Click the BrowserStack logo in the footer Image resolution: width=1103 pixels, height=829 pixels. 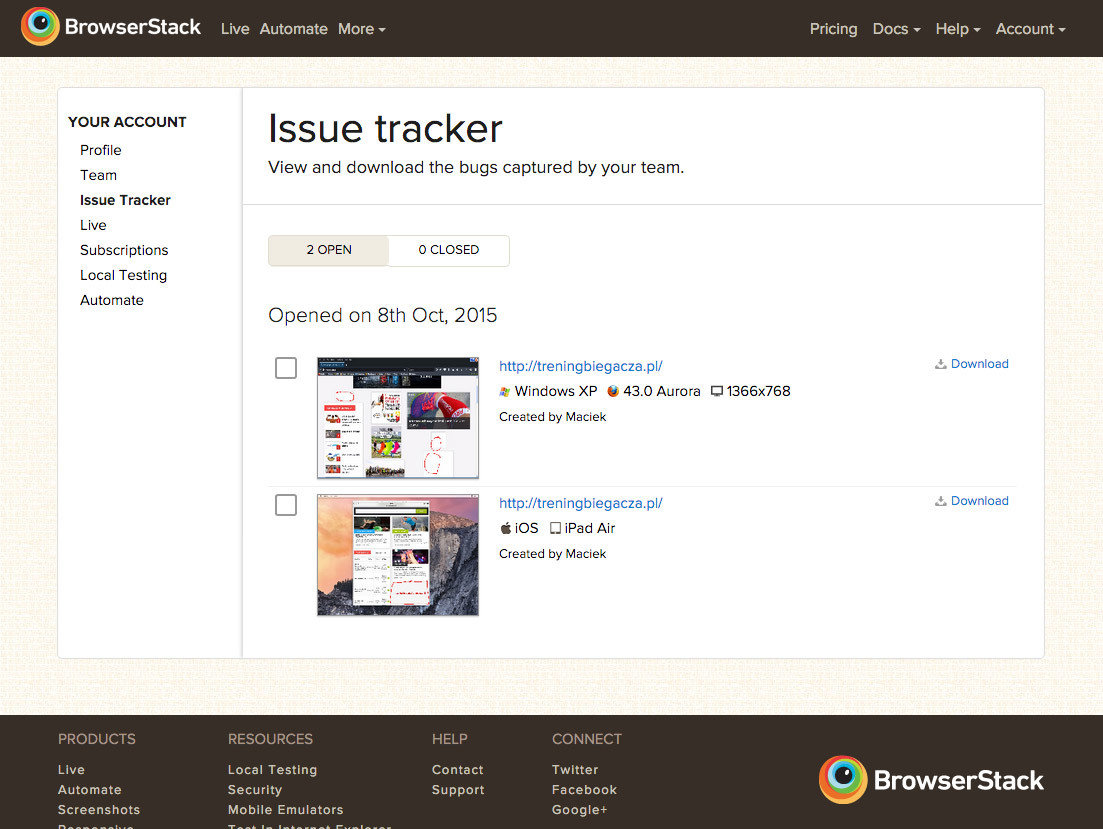point(931,780)
